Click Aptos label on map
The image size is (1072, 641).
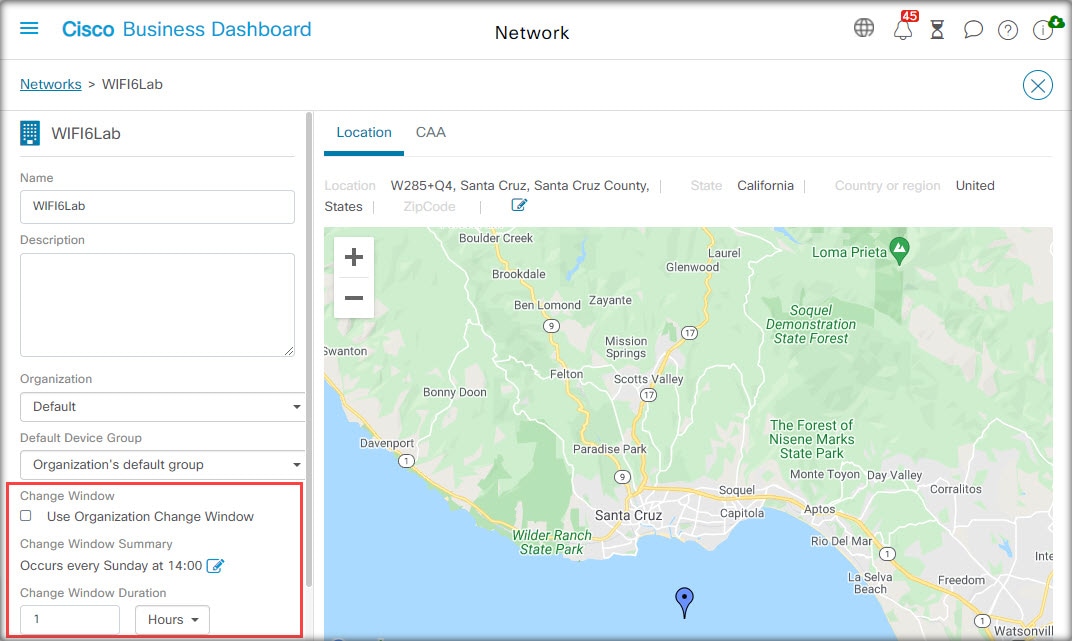pos(820,509)
